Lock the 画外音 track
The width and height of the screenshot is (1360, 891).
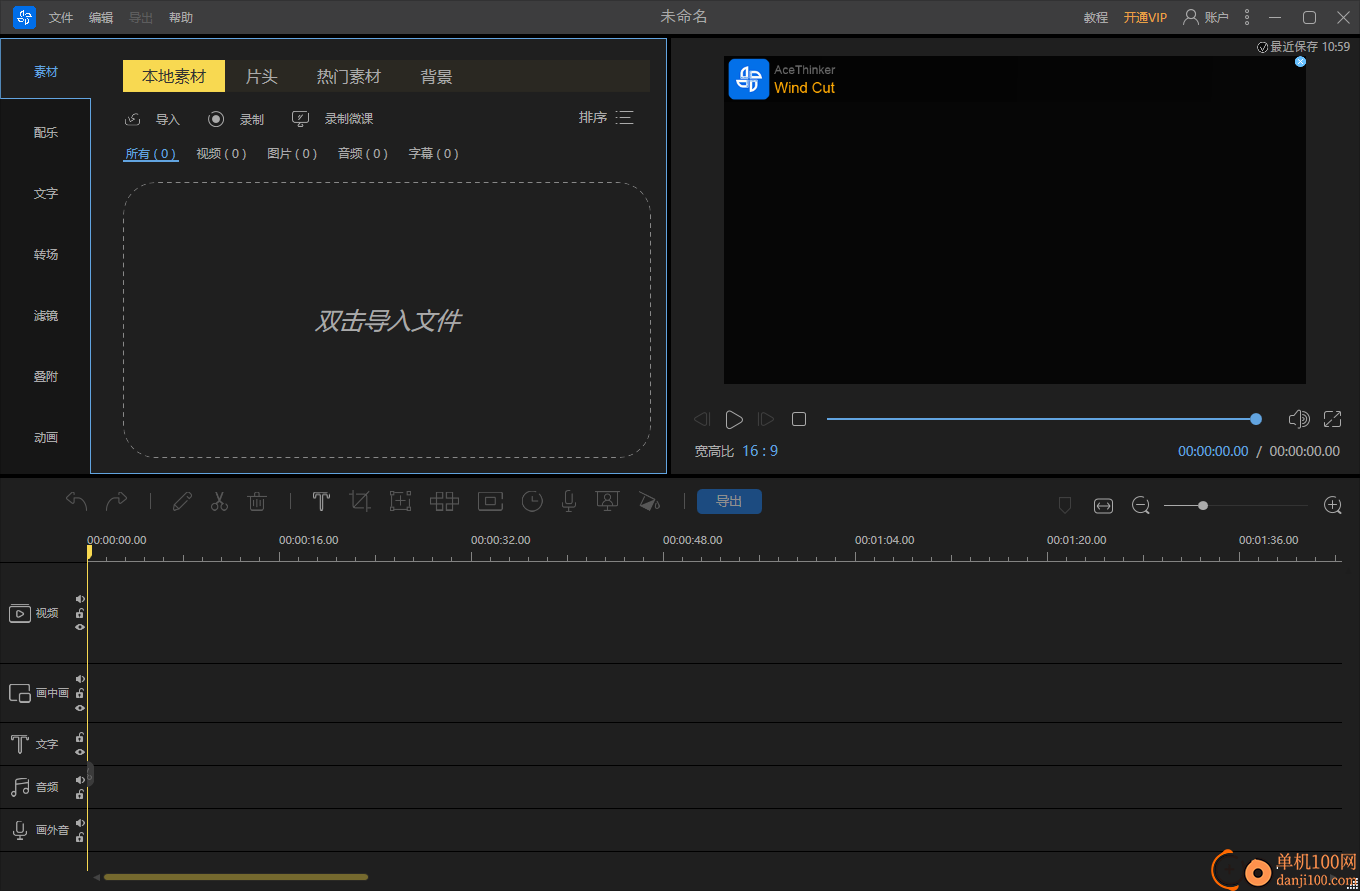(x=80, y=837)
